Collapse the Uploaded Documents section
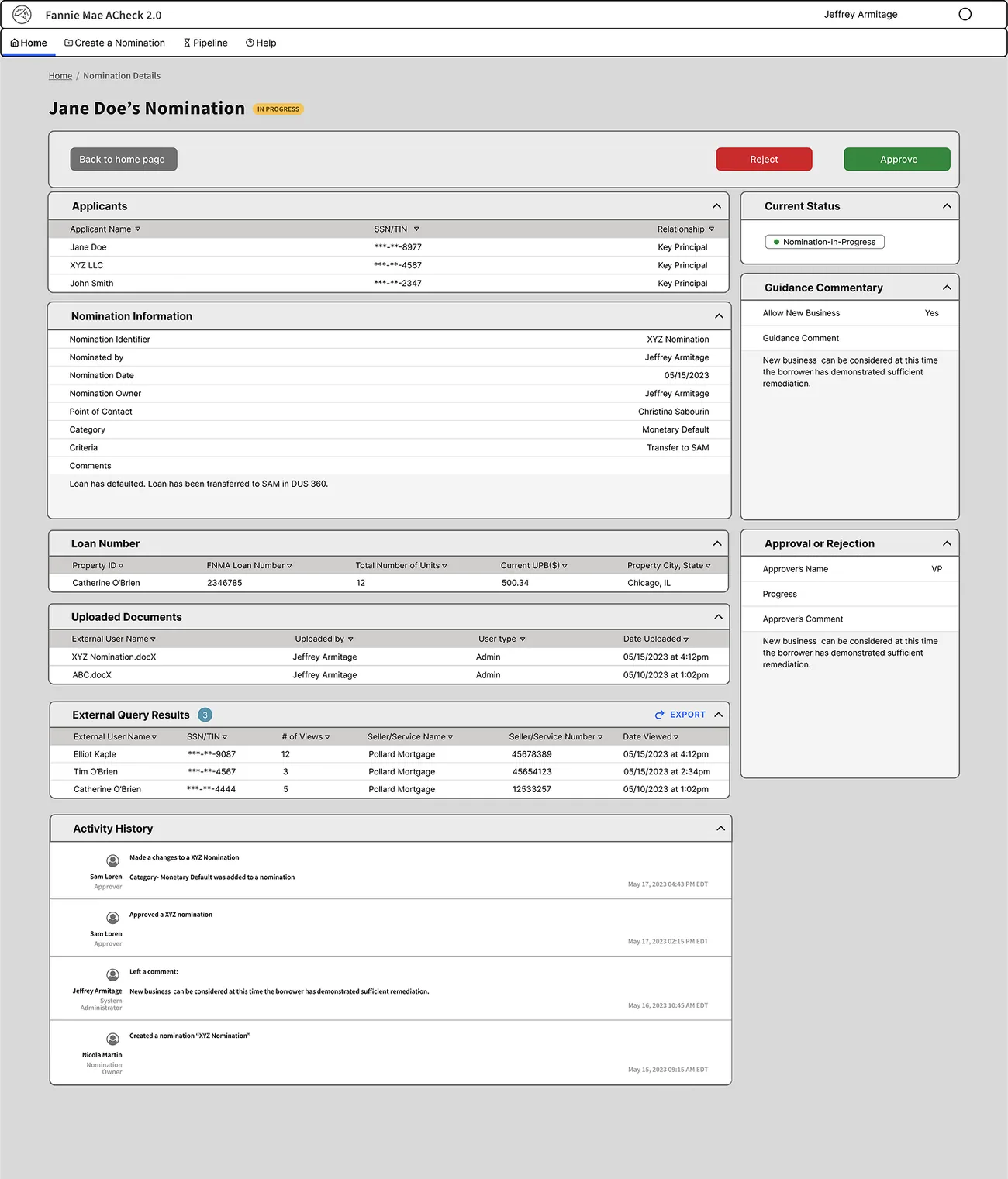Viewport: 1008px width, 1179px height. (718, 617)
